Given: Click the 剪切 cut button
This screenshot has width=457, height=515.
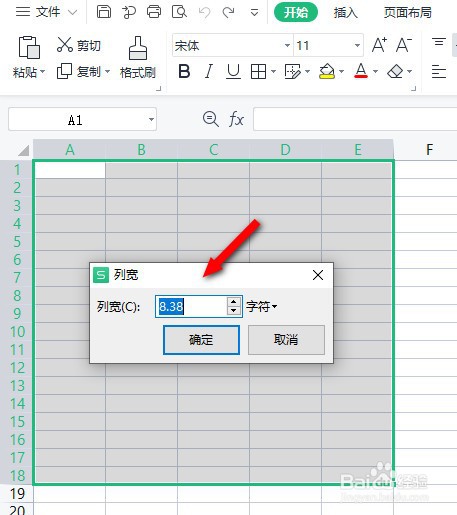Looking at the screenshot, I should (x=79, y=45).
